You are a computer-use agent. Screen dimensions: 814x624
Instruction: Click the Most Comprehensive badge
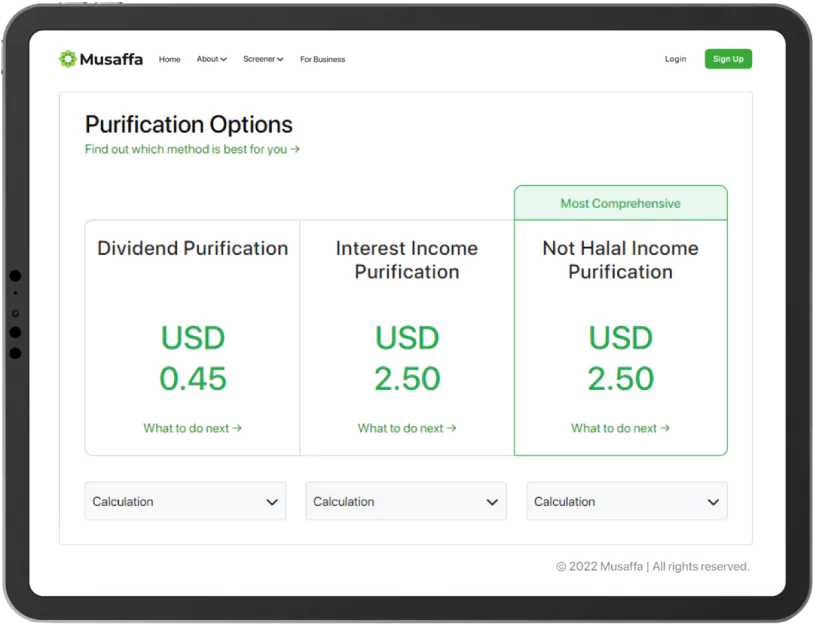pyautogui.click(x=620, y=203)
